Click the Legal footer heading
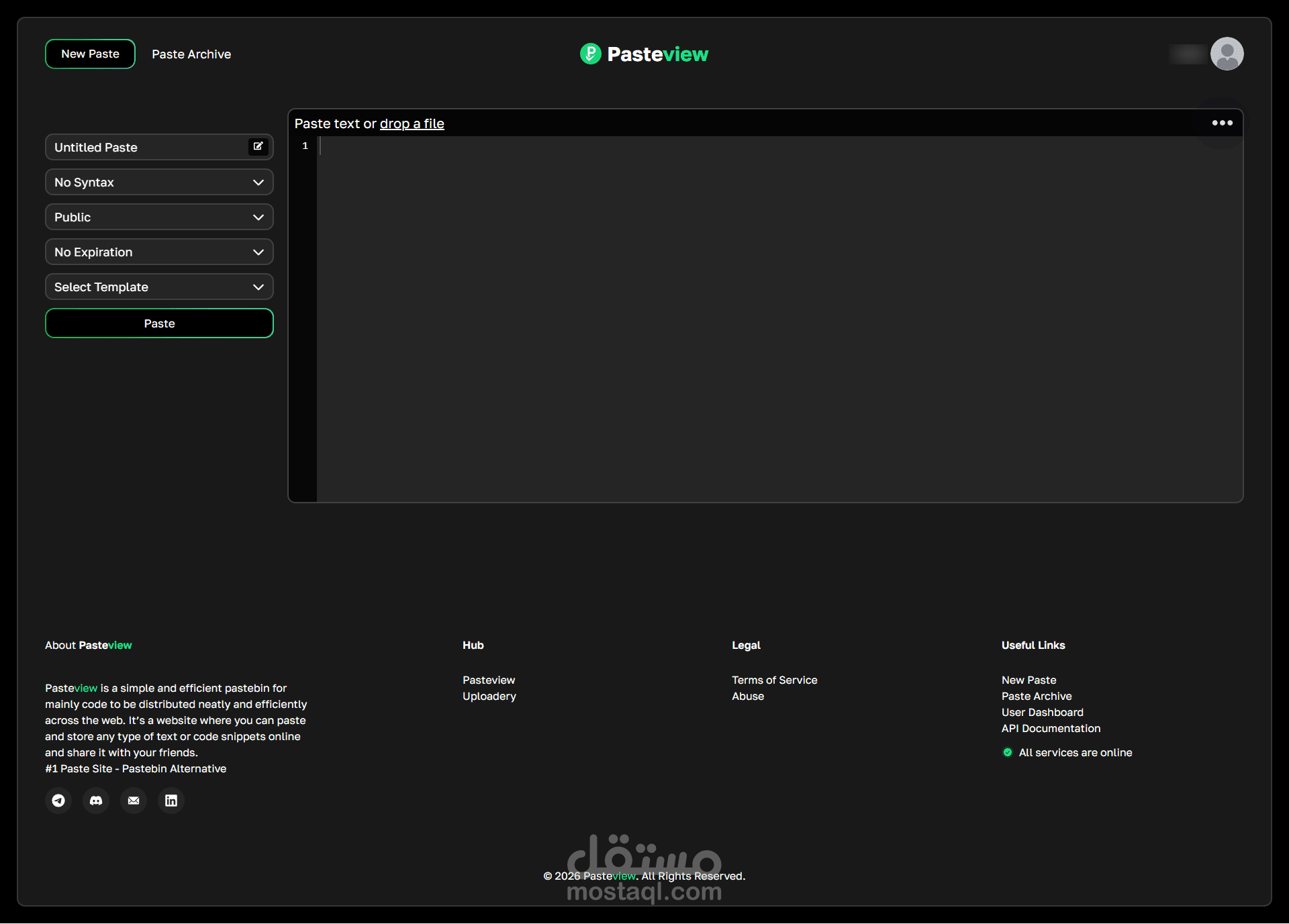The height and width of the screenshot is (924, 1289). point(746,645)
